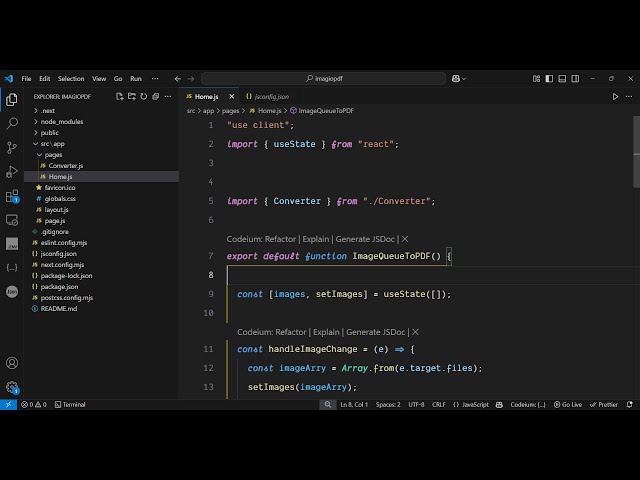Open Terminal from status bar
The height and width of the screenshot is (480, 640).
(70, 404)
